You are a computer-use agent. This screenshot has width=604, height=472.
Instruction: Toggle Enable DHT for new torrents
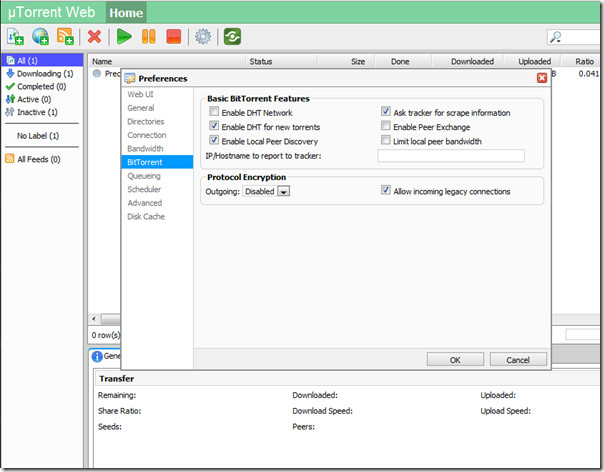tap(214, 126)
